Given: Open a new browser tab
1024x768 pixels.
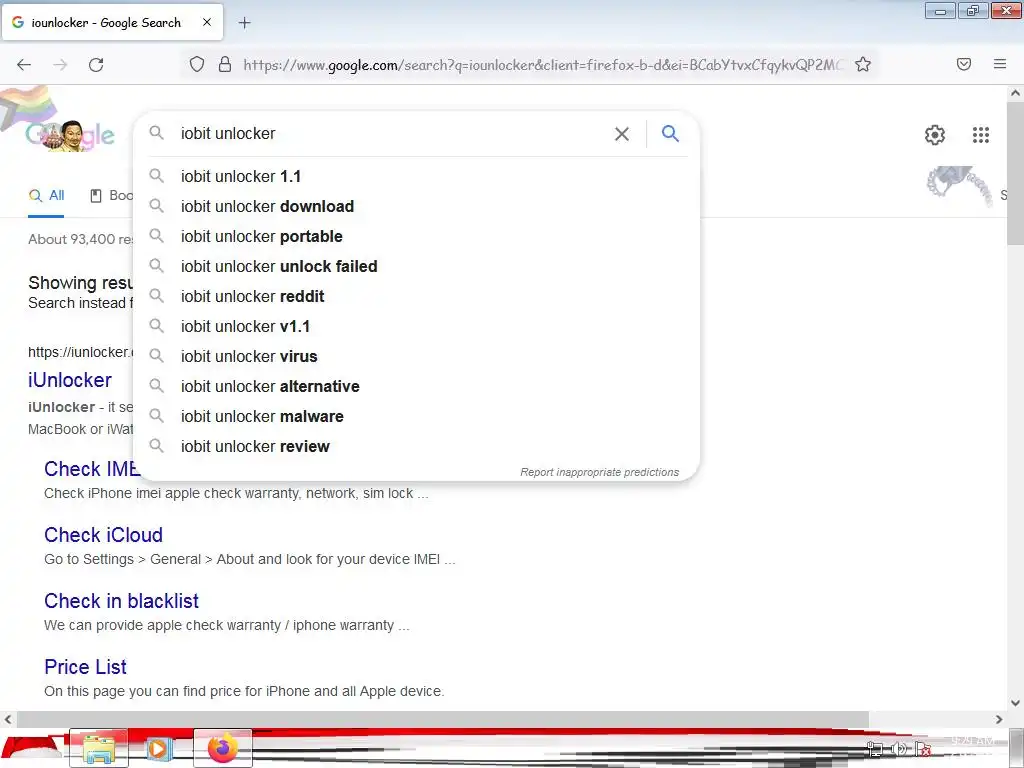Looking at the screenshot, I should point(244,23).
